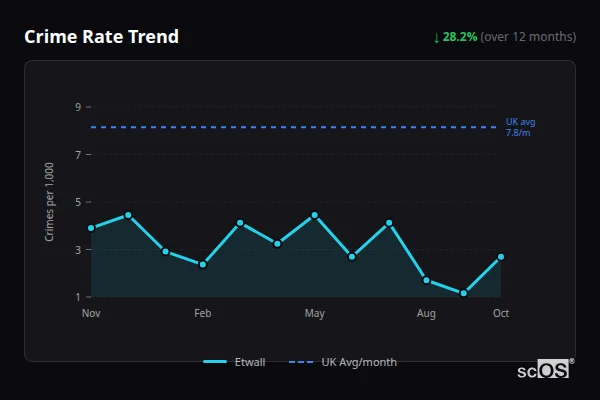Click the 'Crime Rate Trend' heading
This screenshot has width=600, height=400.
pos(101,37)
